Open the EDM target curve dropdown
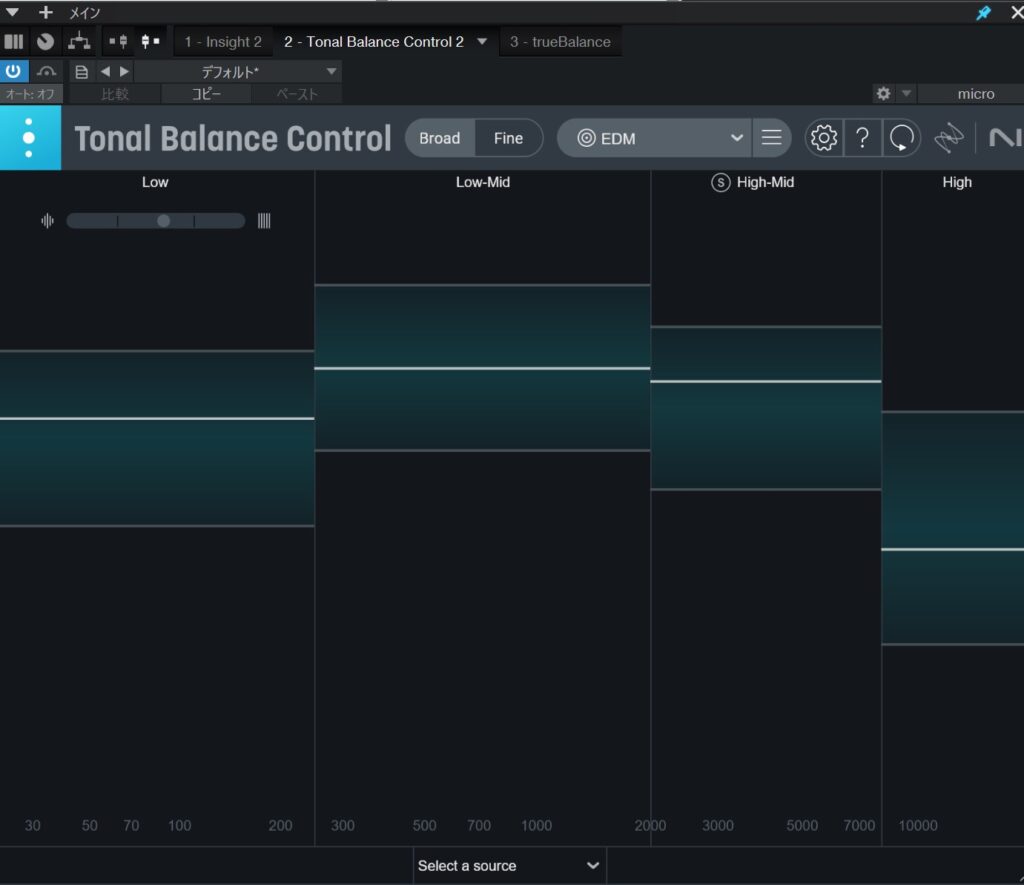 (663, 138)
